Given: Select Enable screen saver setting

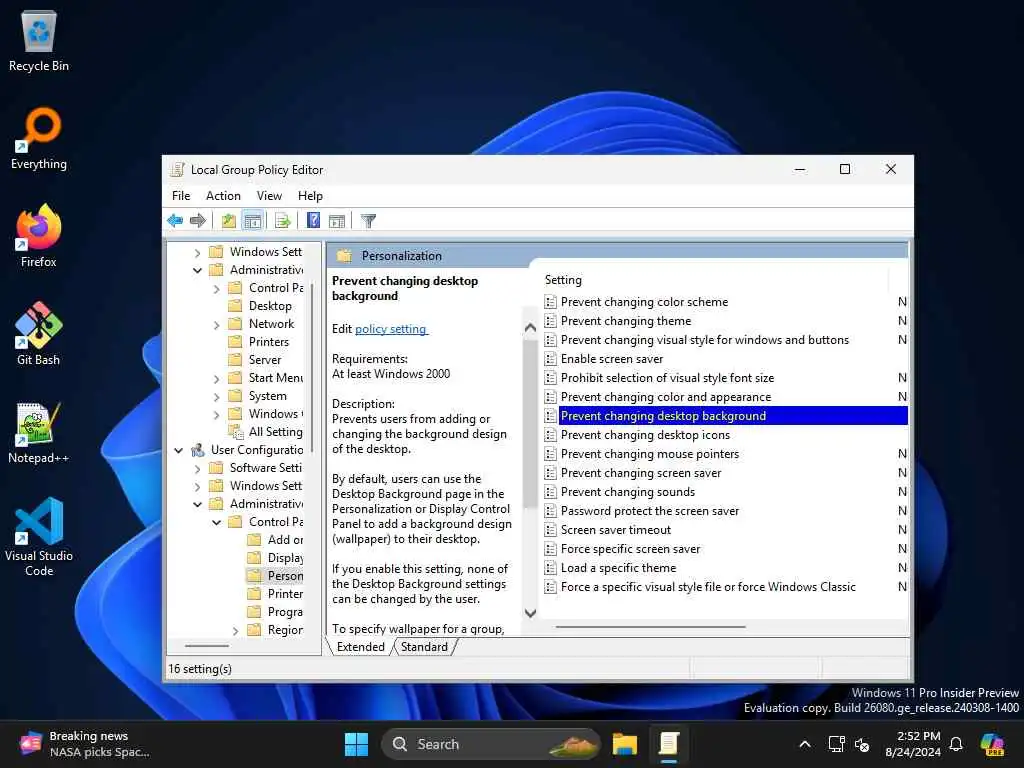Looking at the screenshot, I should (x=611, y=359).
